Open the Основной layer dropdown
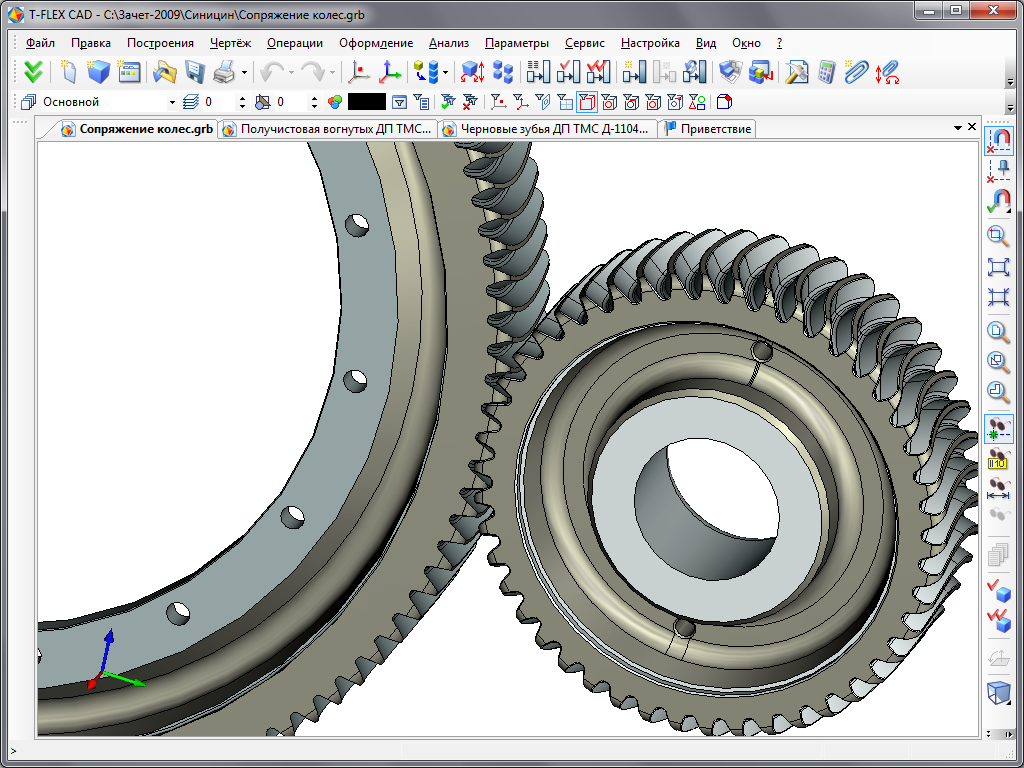 172,103
